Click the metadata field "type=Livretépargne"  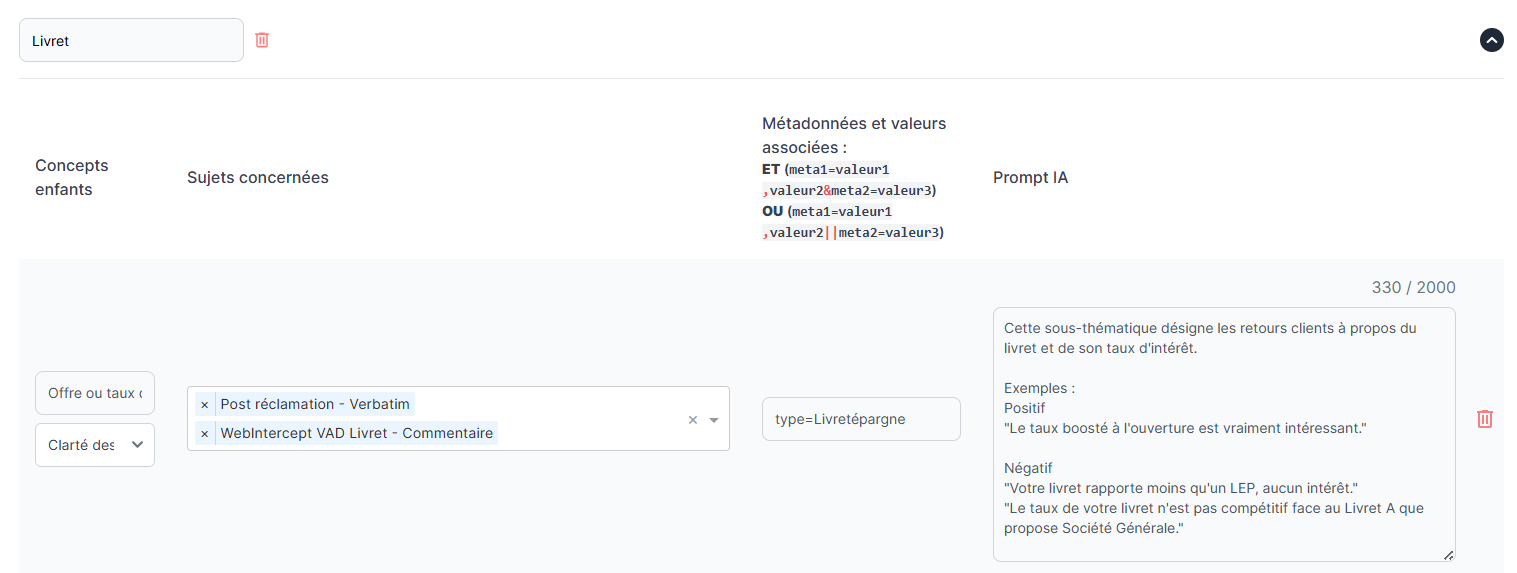(x=860, y=419)
